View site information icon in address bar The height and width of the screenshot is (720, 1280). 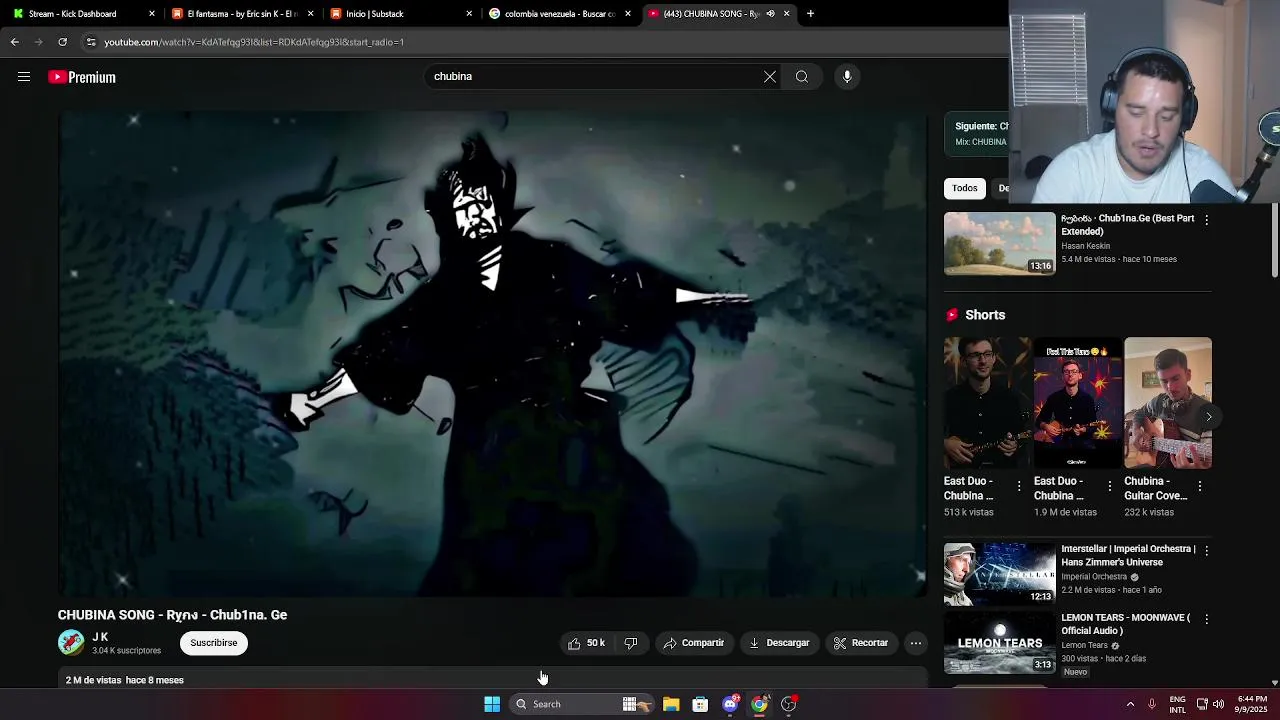(x=91, y=42)
